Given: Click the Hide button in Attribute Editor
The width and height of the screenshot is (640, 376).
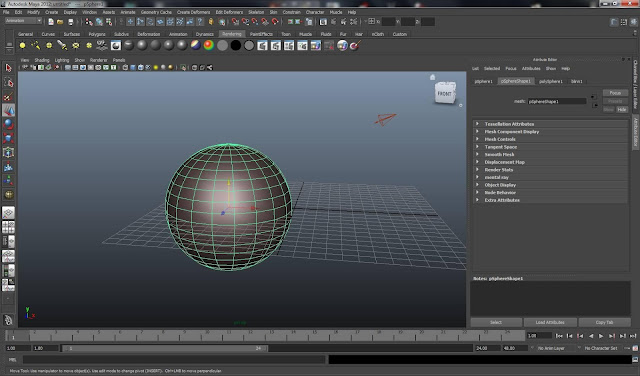Looking at the screenshot, I should [x=622, y=109].
